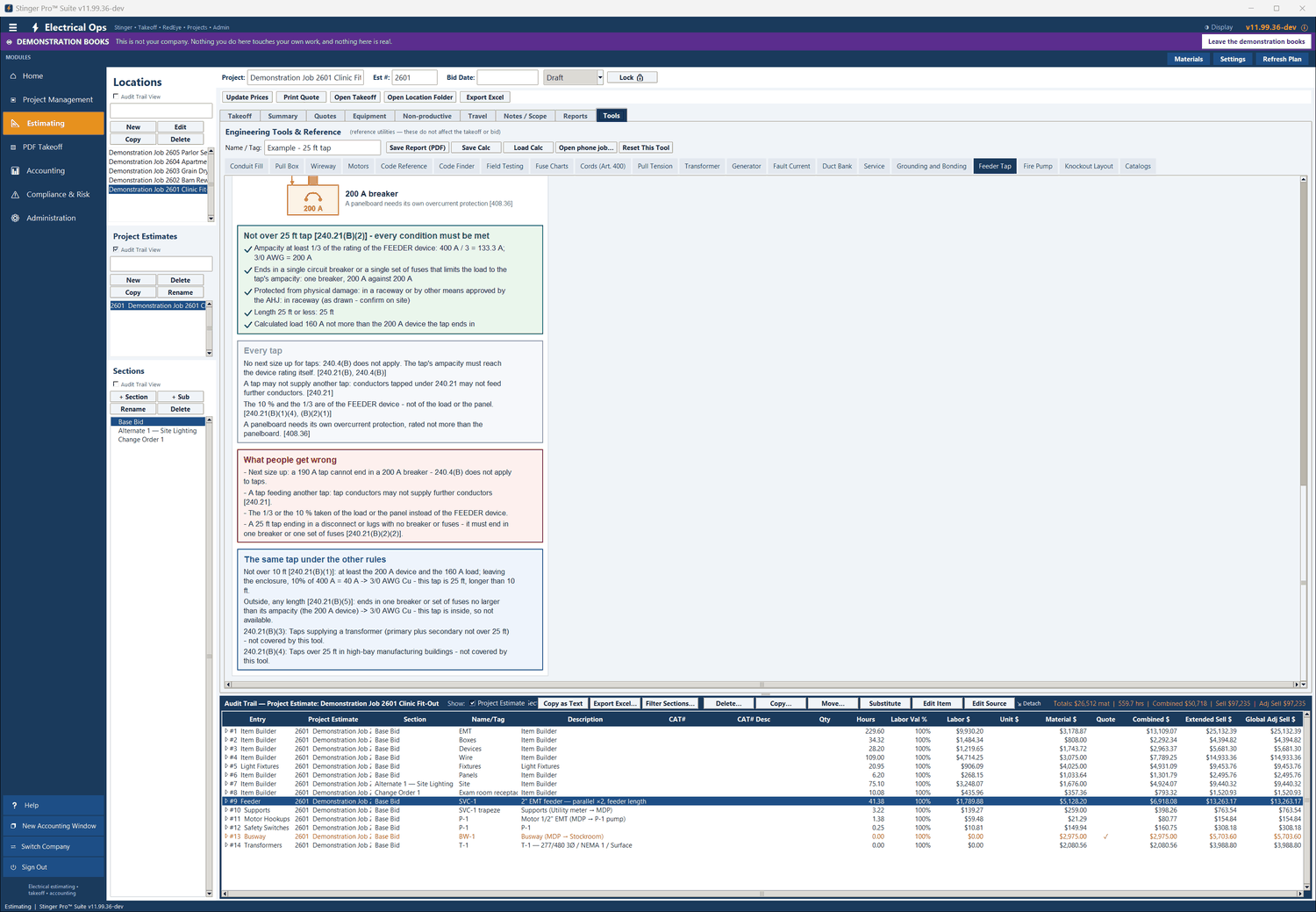Select Alternate 1 — Site Lighting section
Screen dimensions: 1316x912
(158, 431)
